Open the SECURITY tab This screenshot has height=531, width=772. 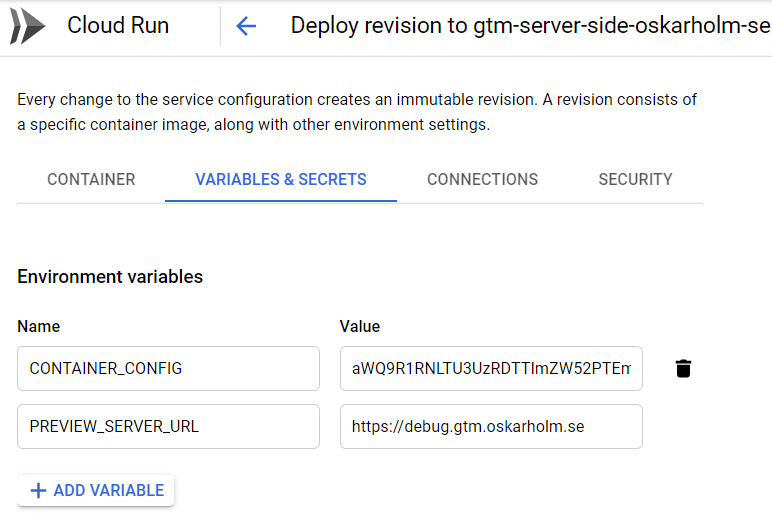click(x=635, y=179)
